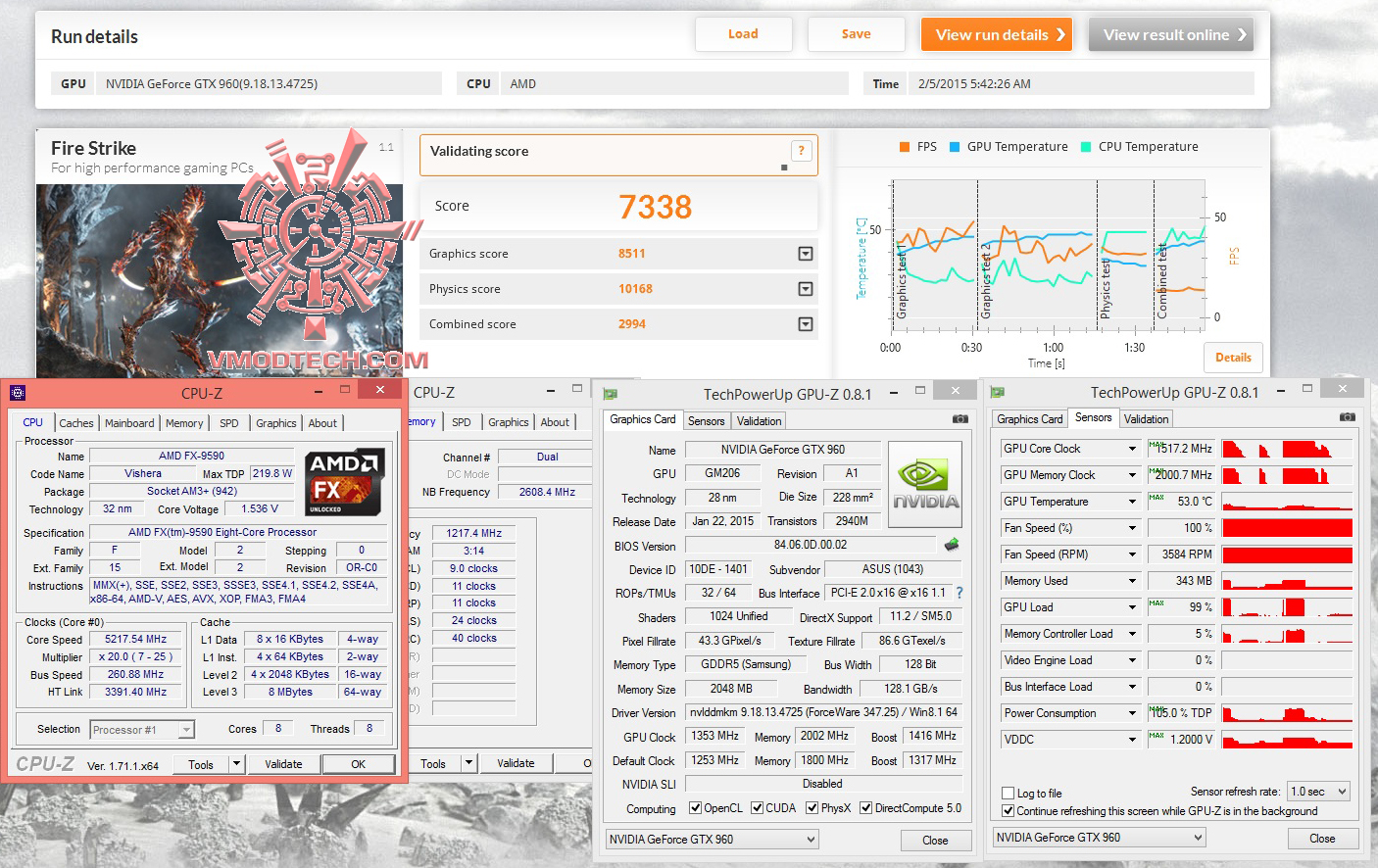The image size is (1378, 868).
Task: Take screenshot with camera icon in GPU-Z Sensors window
Action: pos(1347,416)
